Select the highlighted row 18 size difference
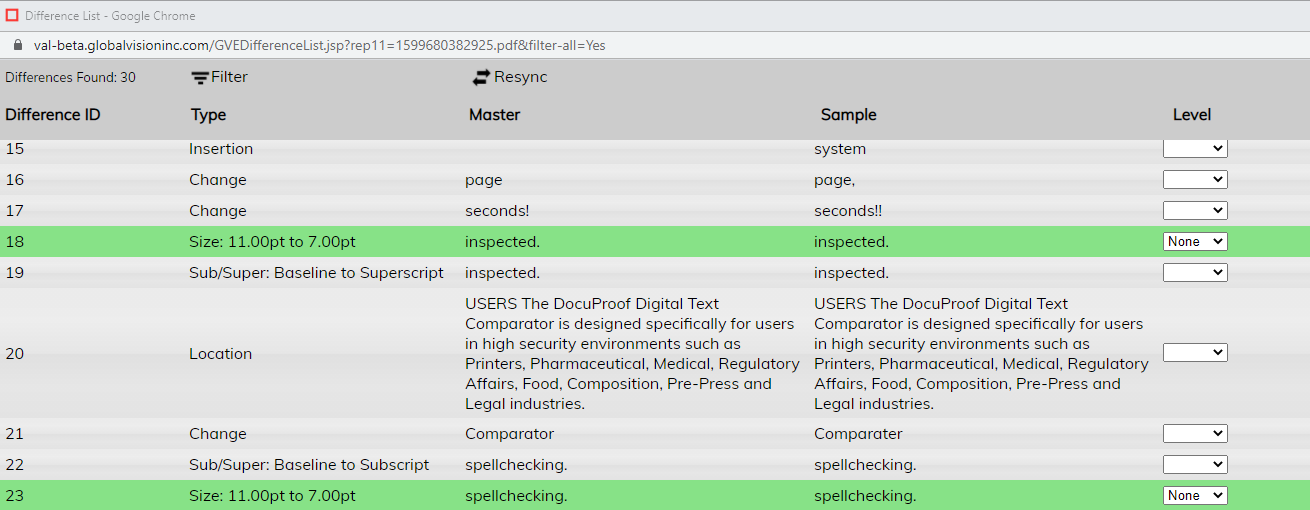This screenshot has width=1310, height=510. (x=270, y=242)
